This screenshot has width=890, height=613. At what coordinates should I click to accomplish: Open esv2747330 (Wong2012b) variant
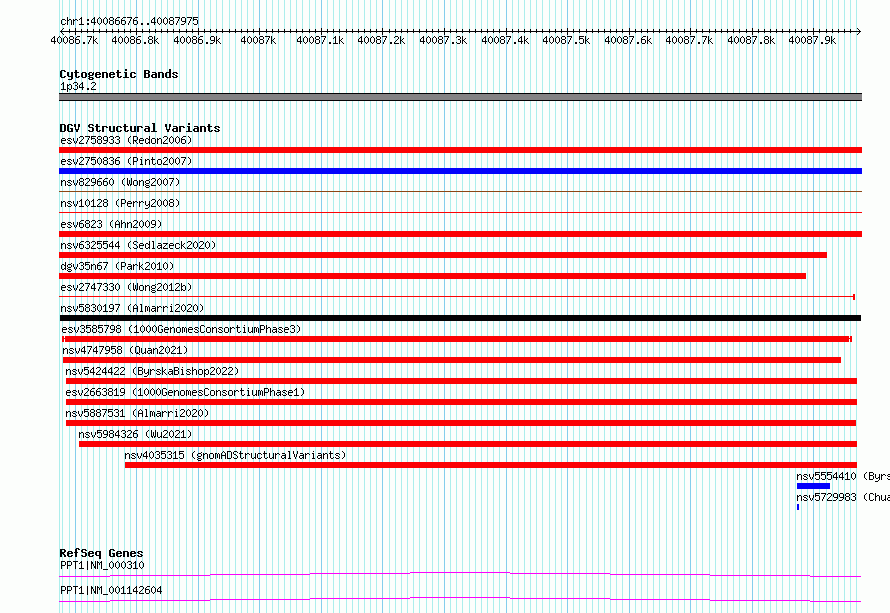126,287
